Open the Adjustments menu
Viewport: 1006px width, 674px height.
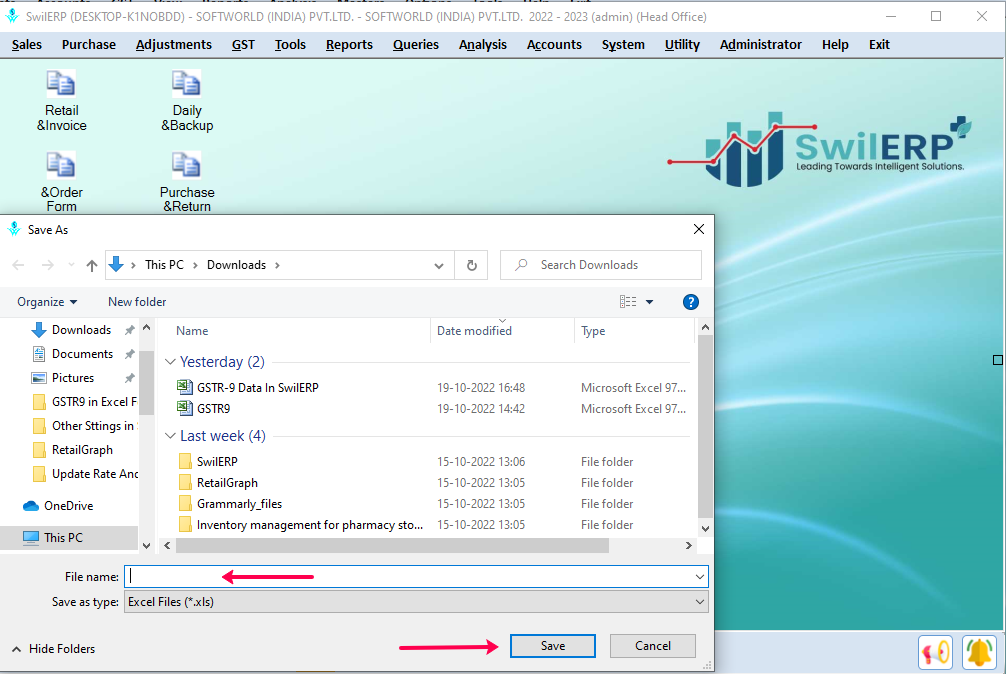tap(174, 45)
